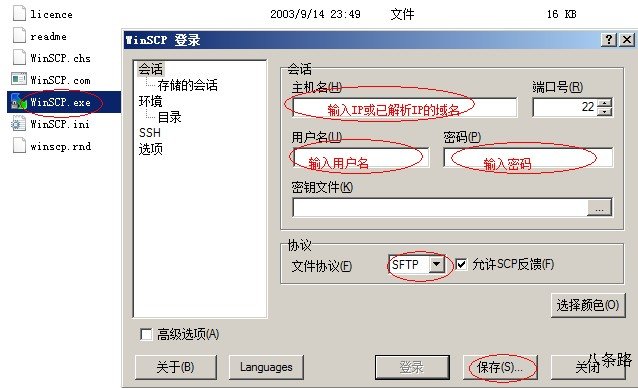Click the 关于(B) button

pyautogui.click(x=175, y=367)
